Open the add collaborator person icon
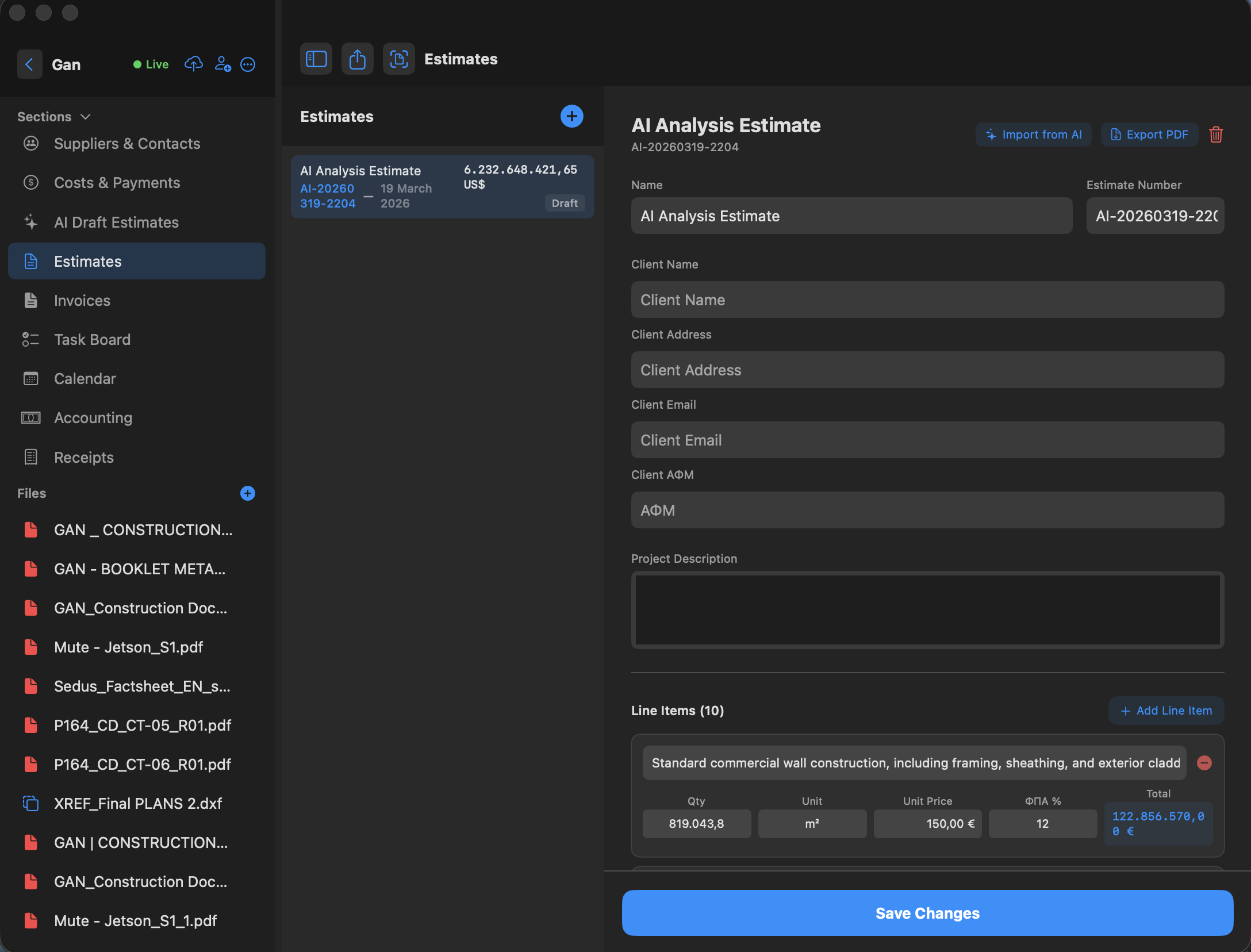The height and width of the screenshot is (952, 1251). (x=222, y=64)
